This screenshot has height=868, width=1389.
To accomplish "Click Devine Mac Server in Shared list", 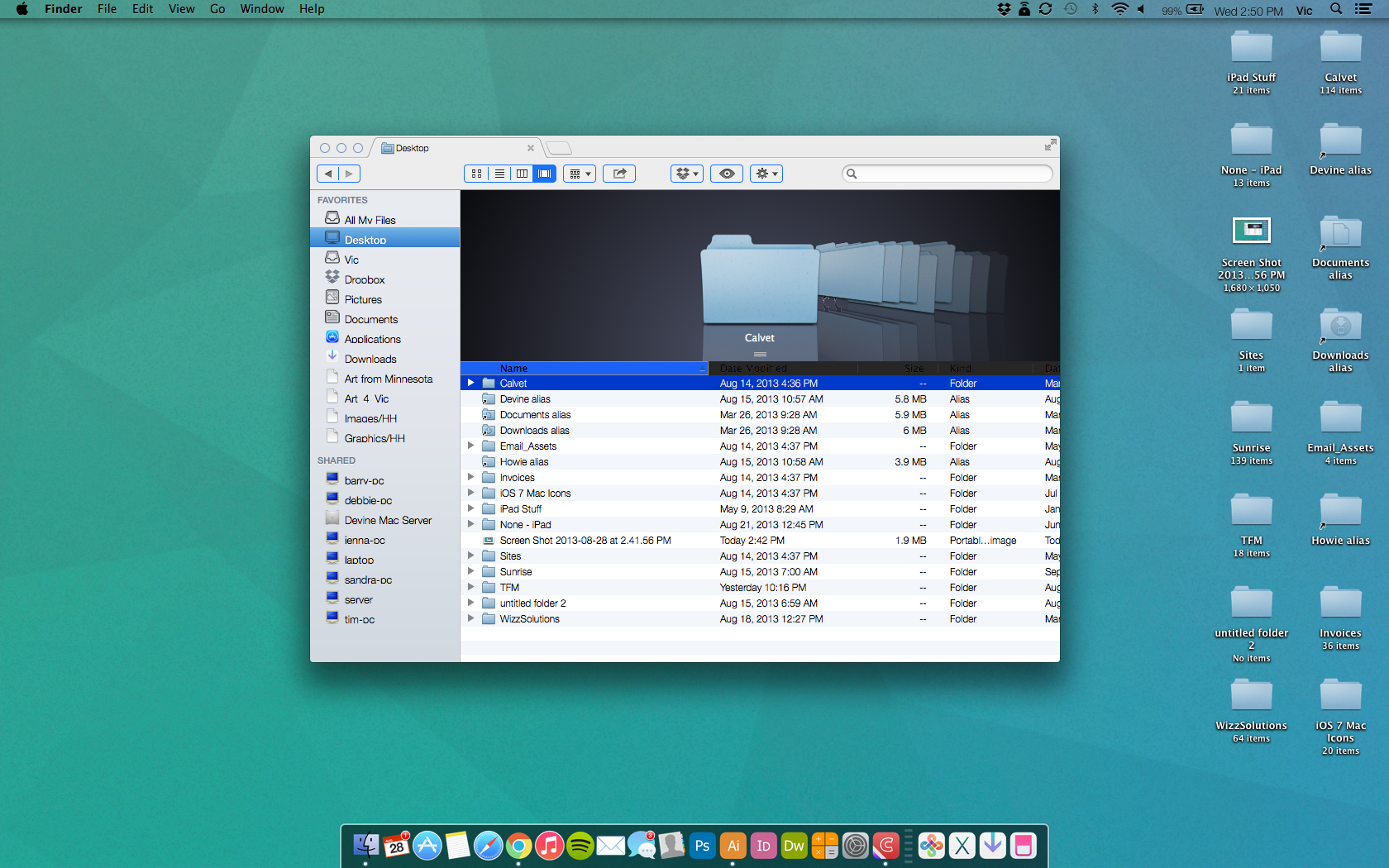I will tap(388, 520).
